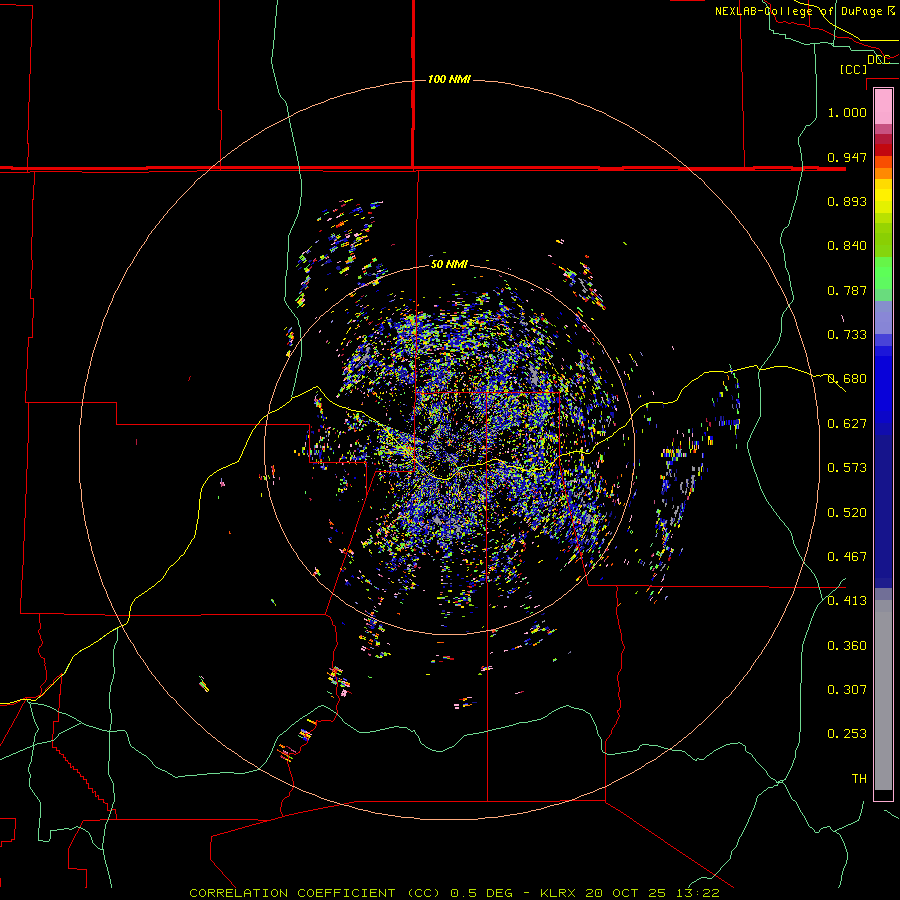Click the 0.680 color scale label
900x900 pixels.
[847, 379]
